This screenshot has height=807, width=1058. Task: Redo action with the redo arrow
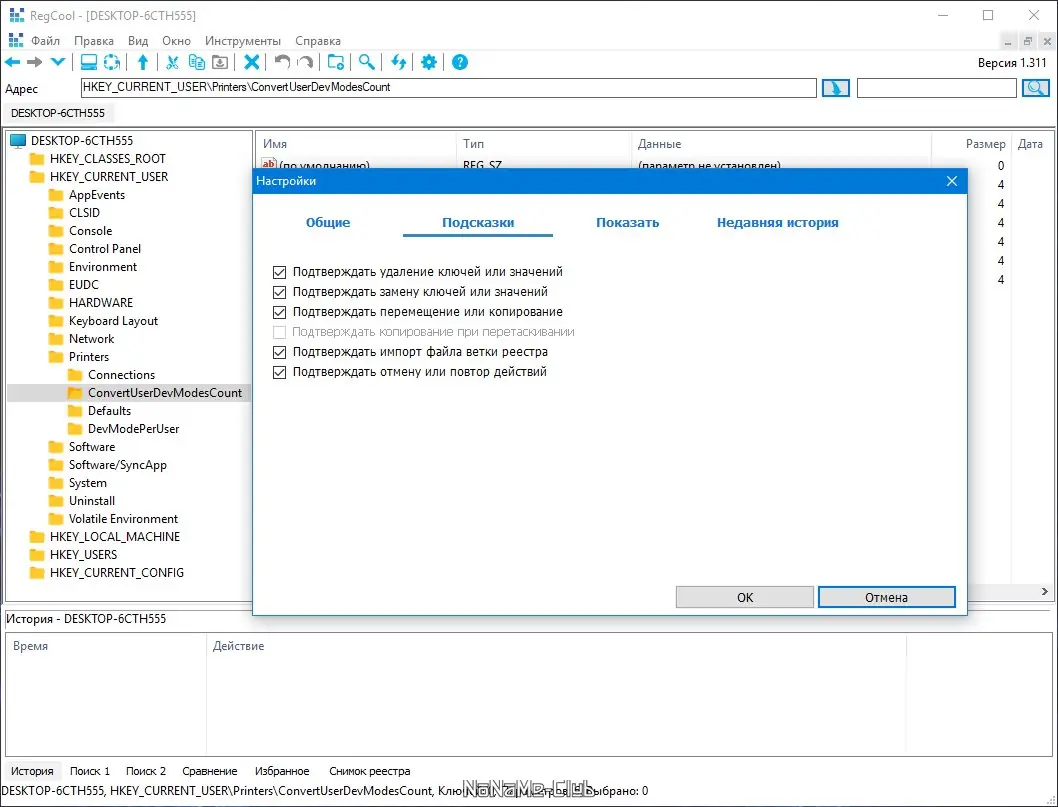pyautogui.click(x=305, y=62)
